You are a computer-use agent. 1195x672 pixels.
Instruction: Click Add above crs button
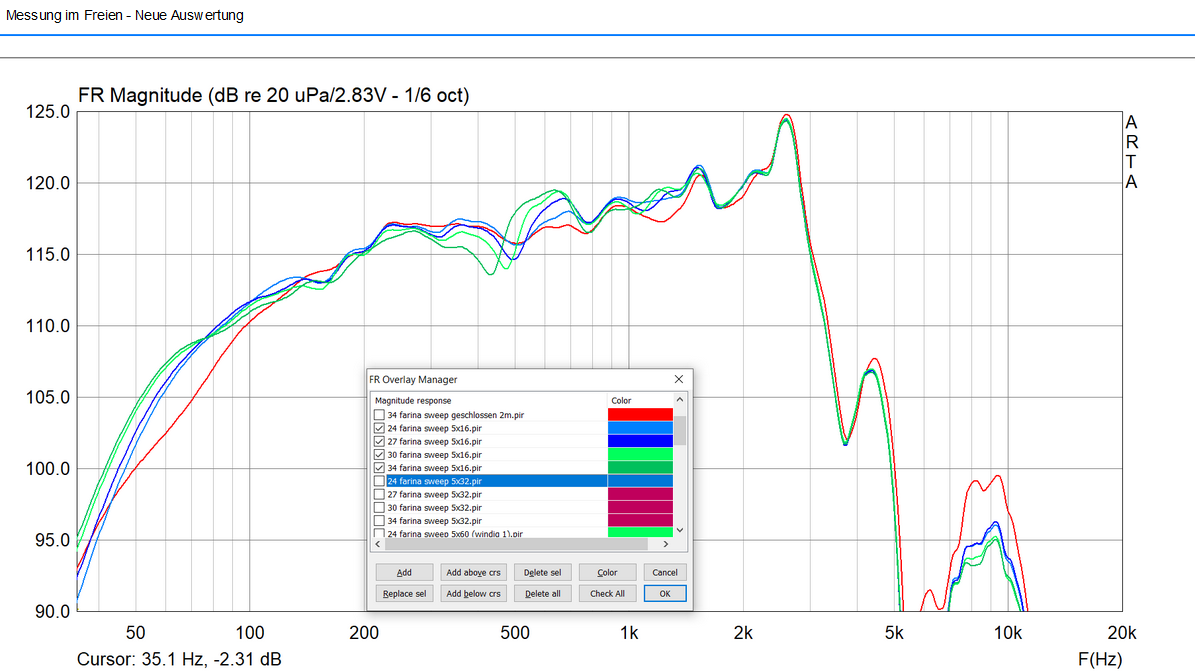473,572
